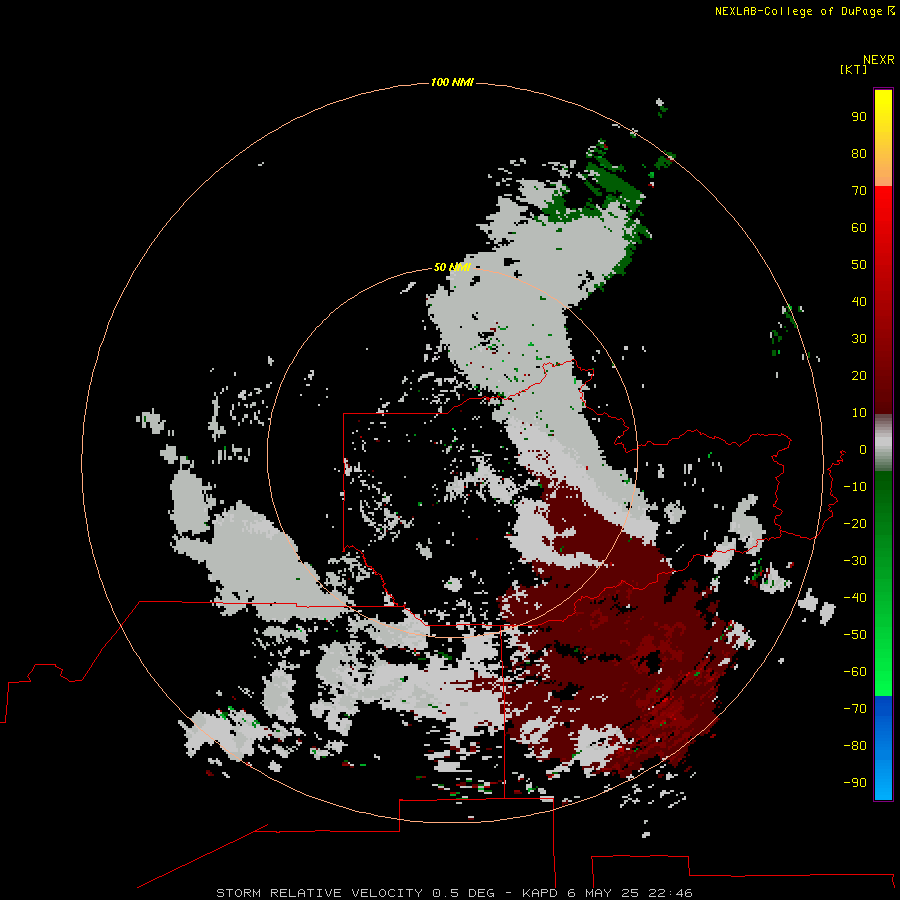
Task: Click the 0.5 DEG elevation text
Action: (463, 893)
